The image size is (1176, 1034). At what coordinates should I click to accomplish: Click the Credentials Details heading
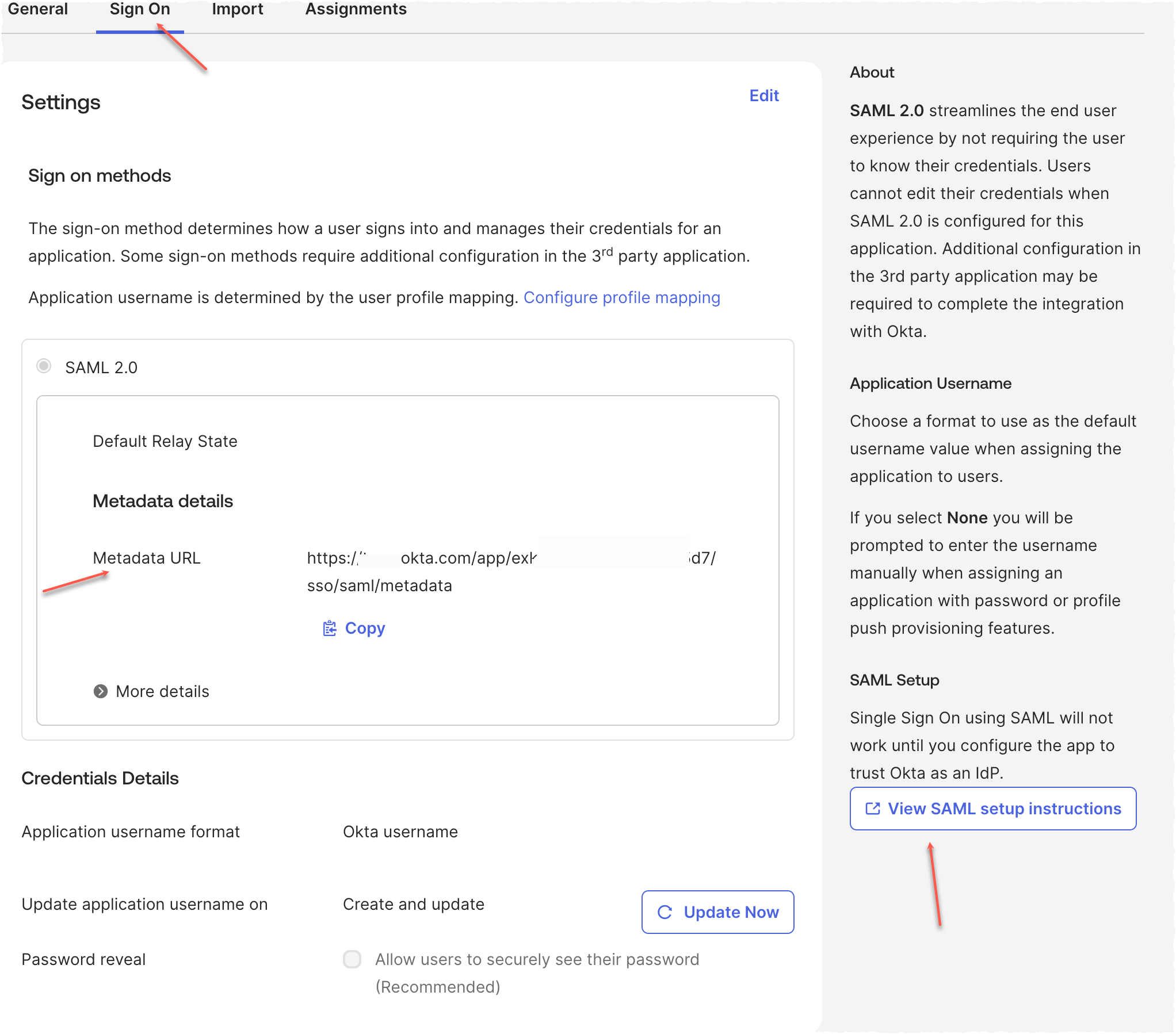coord(100,778)
